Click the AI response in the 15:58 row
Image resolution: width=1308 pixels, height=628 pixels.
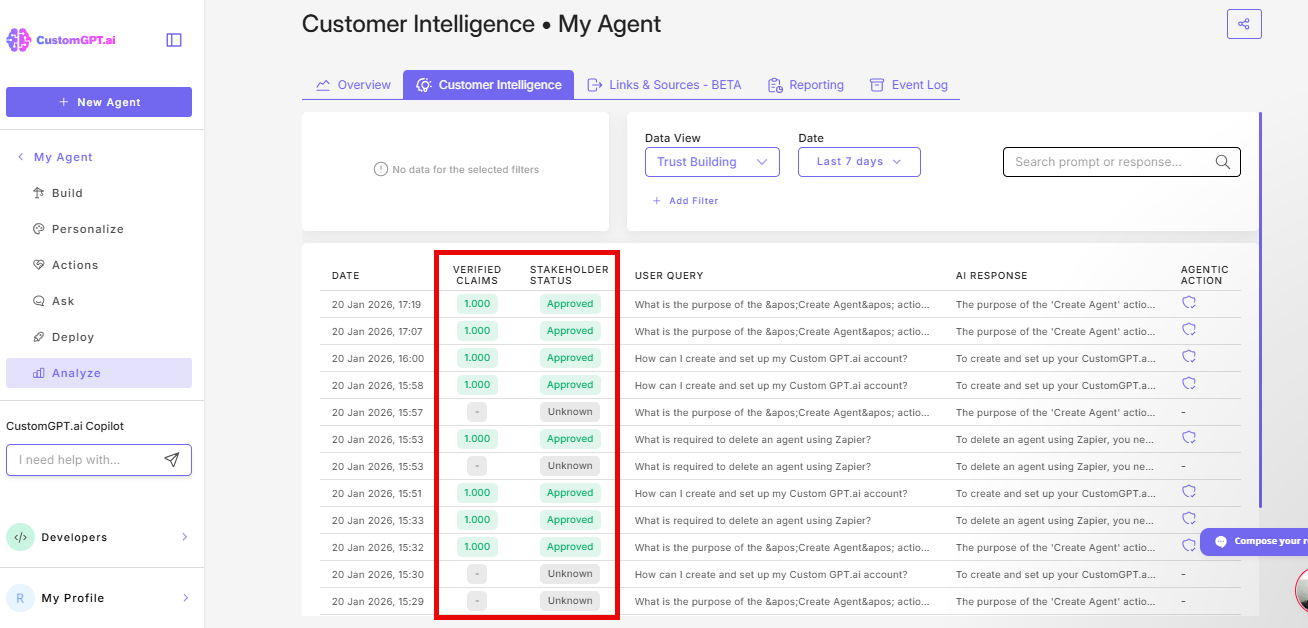pyautogui.click(x=1056, y=385)
